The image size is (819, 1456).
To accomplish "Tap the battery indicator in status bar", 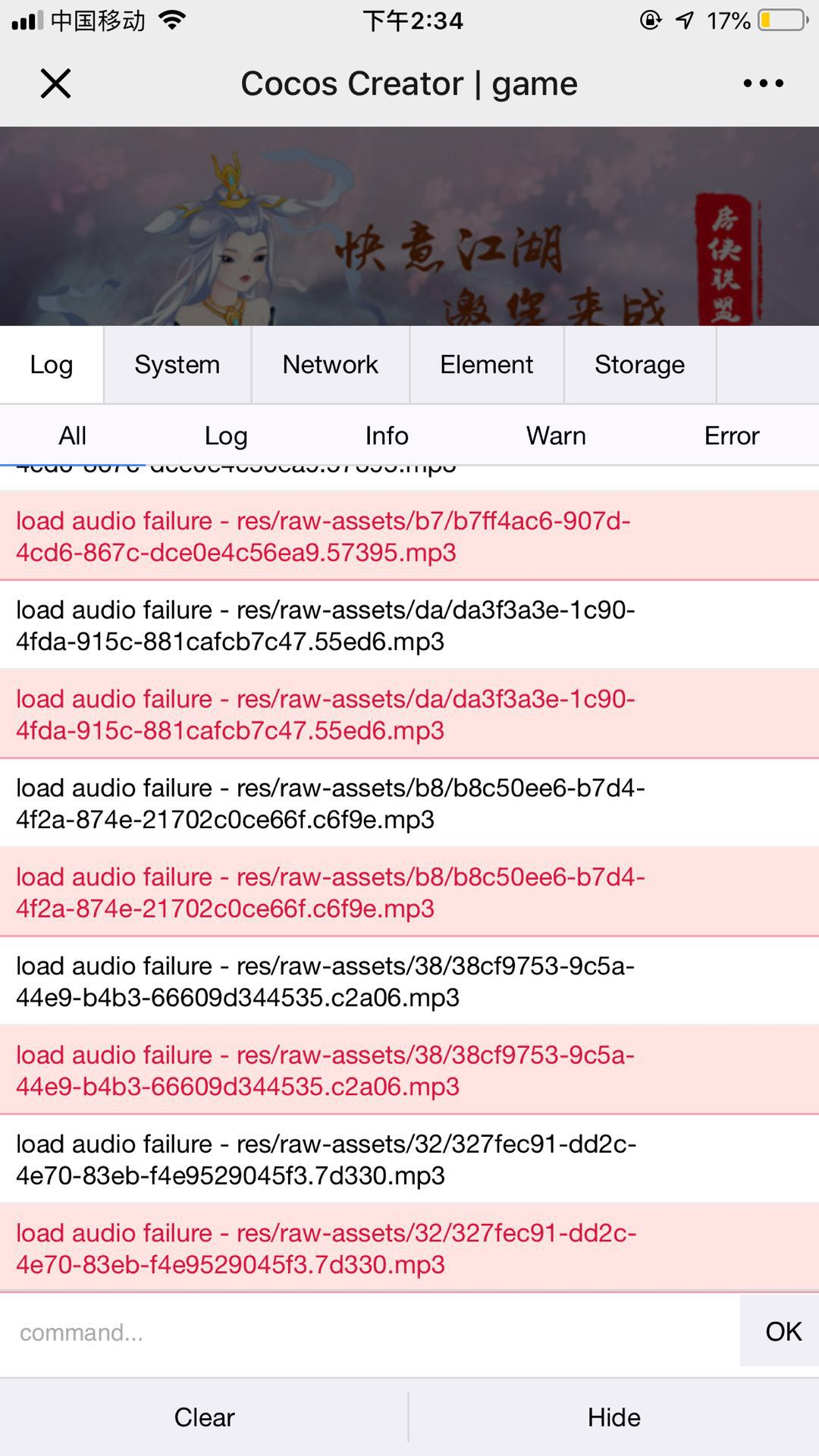I will (x=782, y=20).
